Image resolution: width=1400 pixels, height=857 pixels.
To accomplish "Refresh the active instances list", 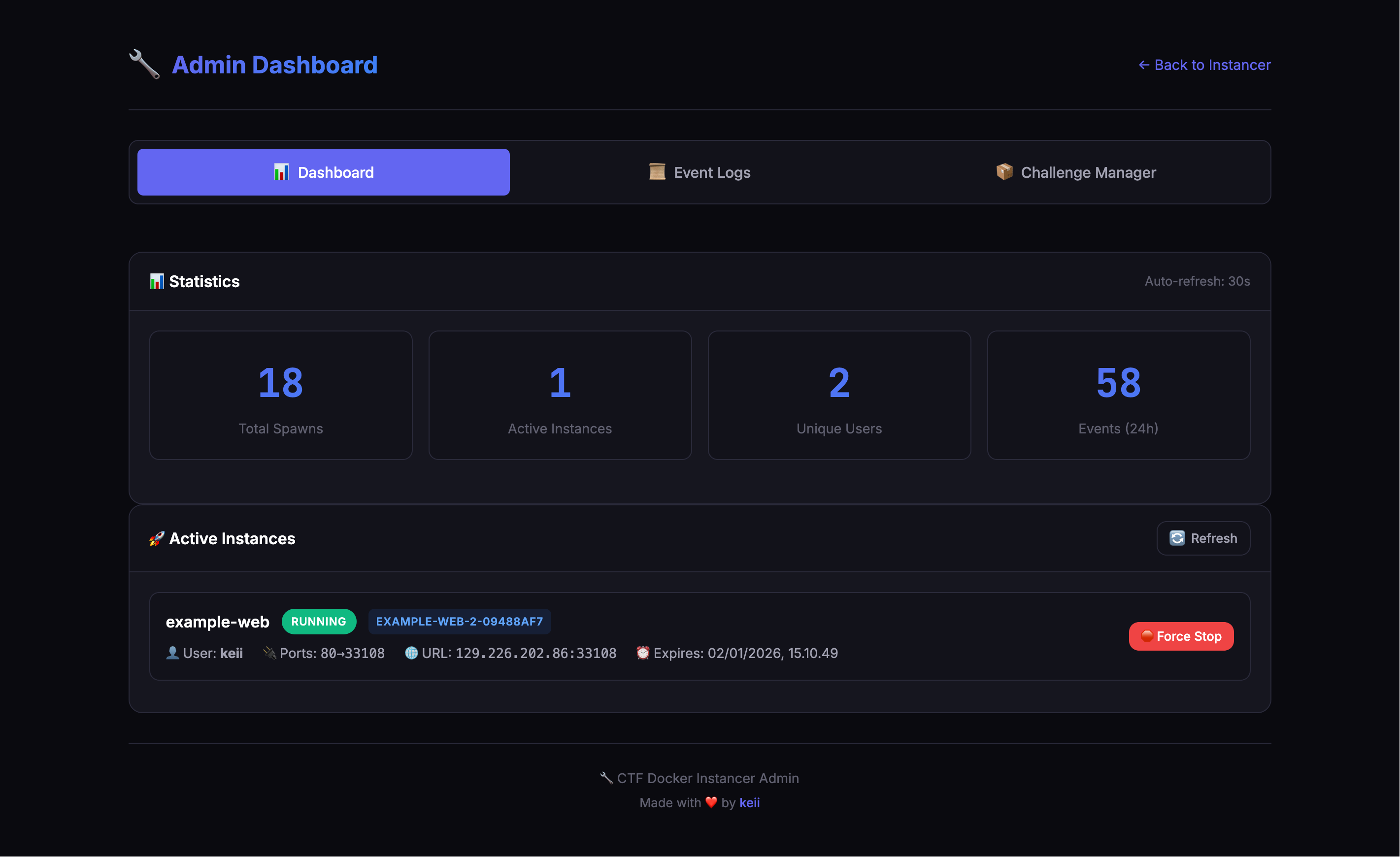I will click(1203, 538).
